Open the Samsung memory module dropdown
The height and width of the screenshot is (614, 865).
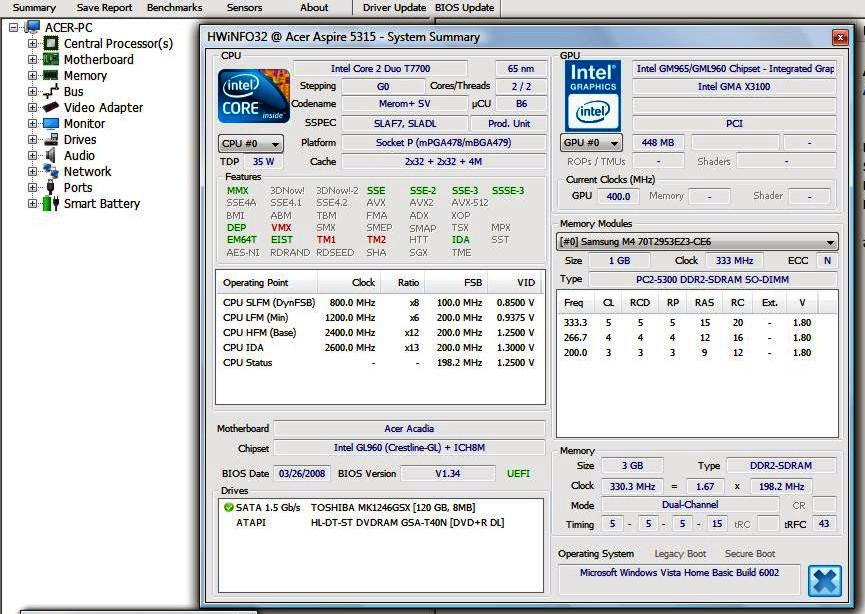[697, 242]
